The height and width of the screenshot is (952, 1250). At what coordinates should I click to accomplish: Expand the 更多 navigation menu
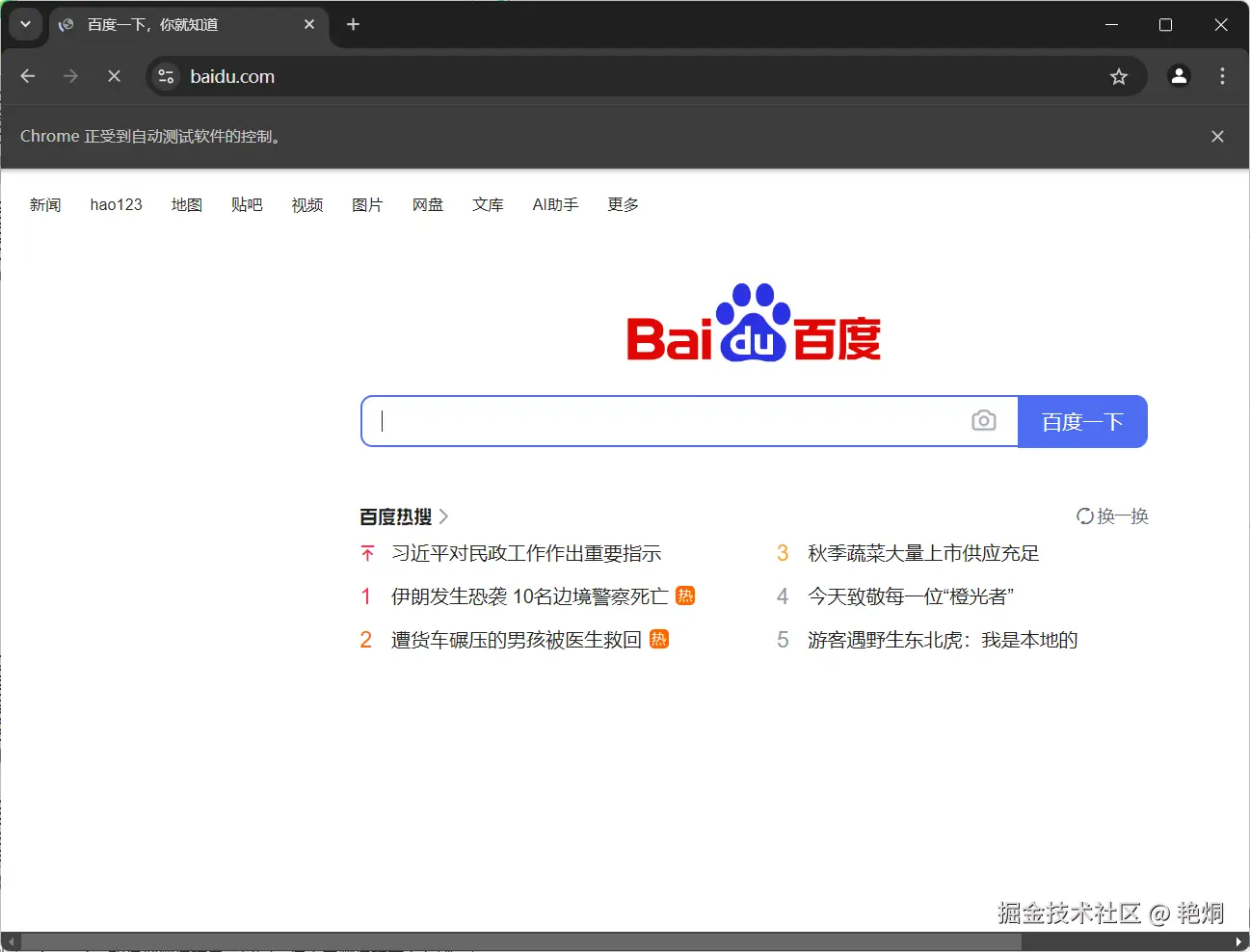(x=624, y=204)
